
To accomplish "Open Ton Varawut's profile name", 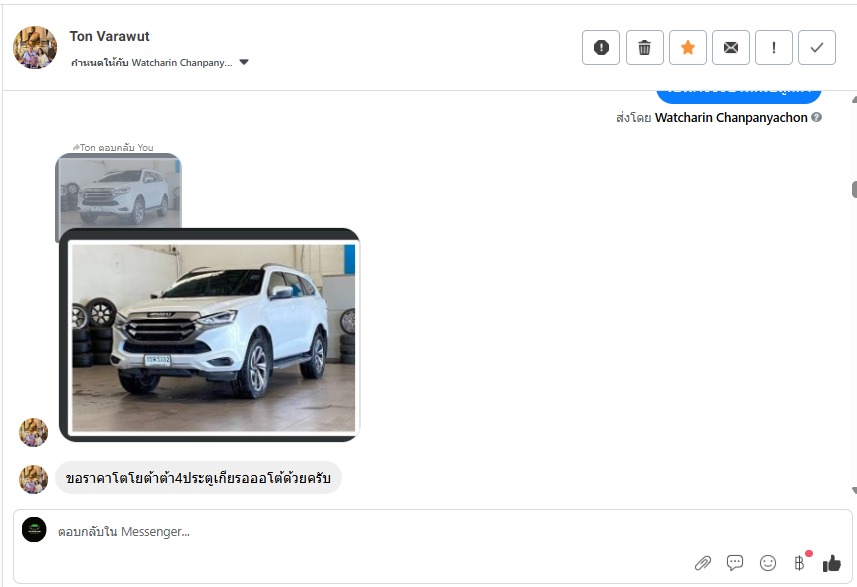I will (x=109, y=36).
